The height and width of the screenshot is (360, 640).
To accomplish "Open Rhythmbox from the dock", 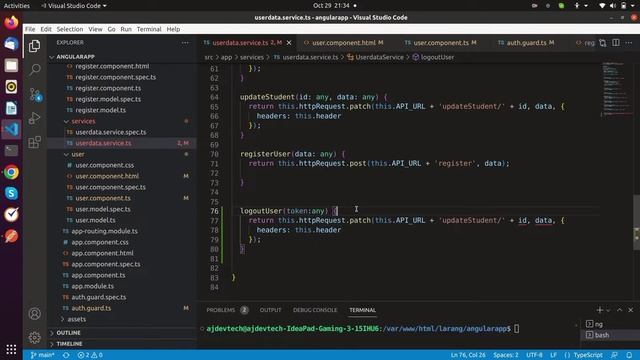I will coord(11,87).
